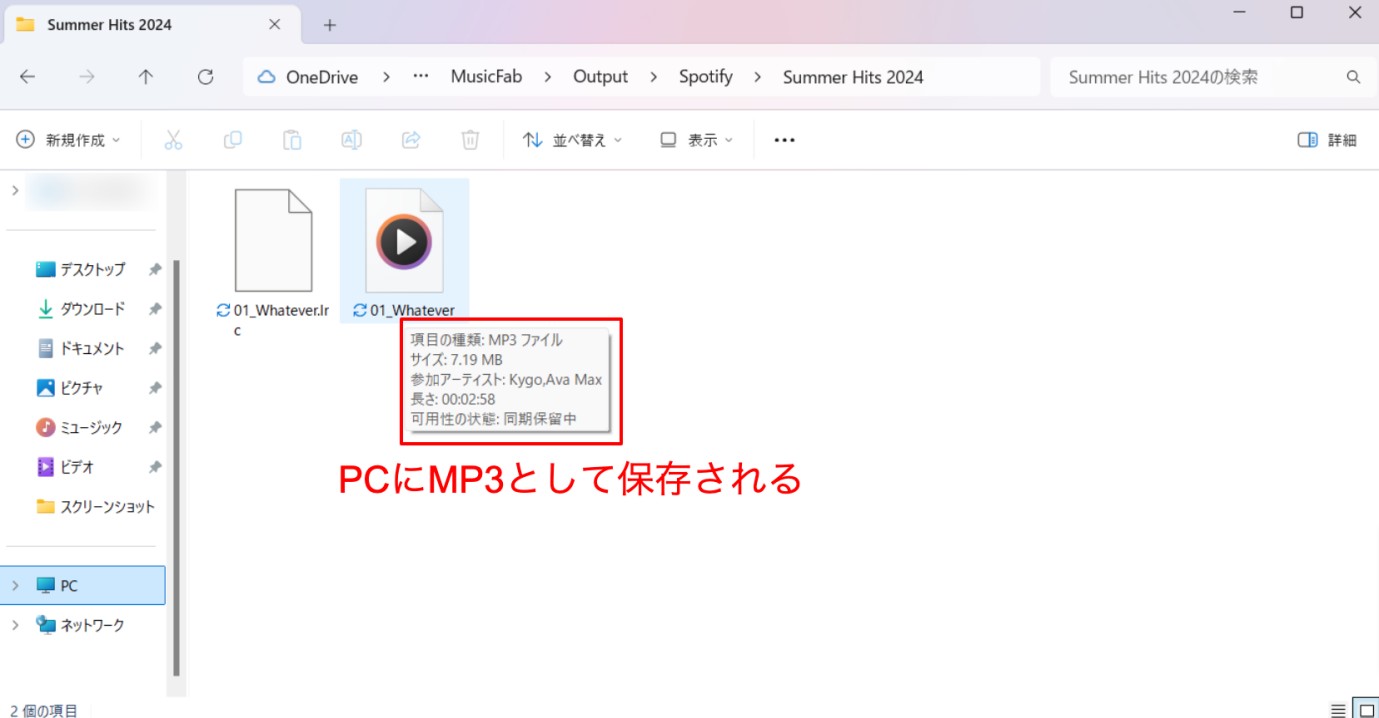This screenshot has width=1379, height=718.
Task: Click the share icon in toolbar
Action: 411,140
